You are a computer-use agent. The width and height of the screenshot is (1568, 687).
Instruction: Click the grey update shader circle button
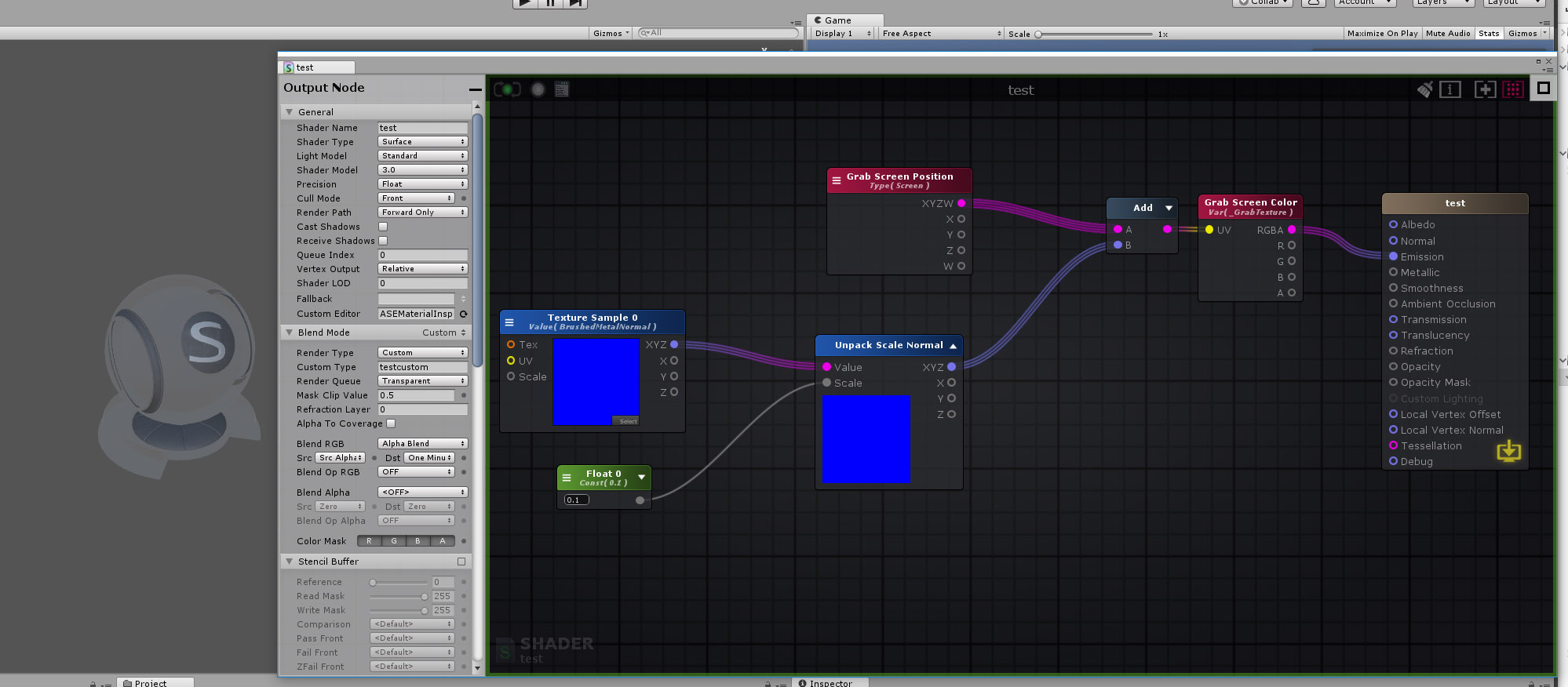click(x=538, y=89)
